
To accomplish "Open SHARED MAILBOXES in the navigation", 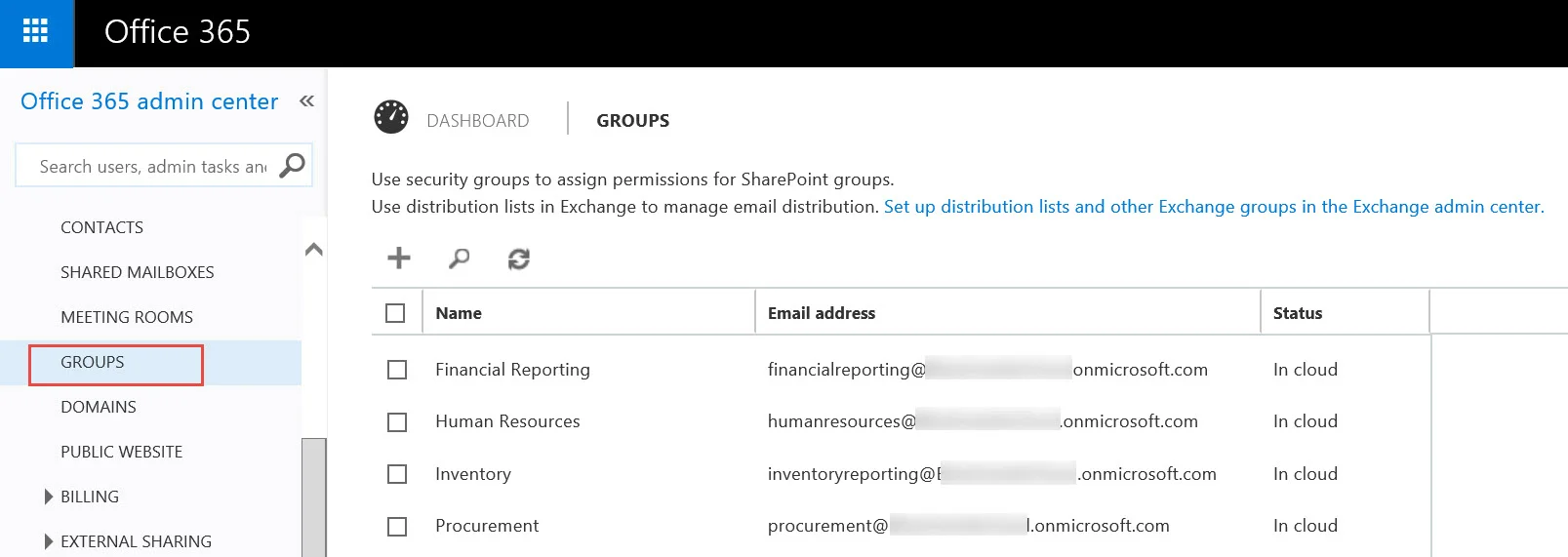I will 138,272.
